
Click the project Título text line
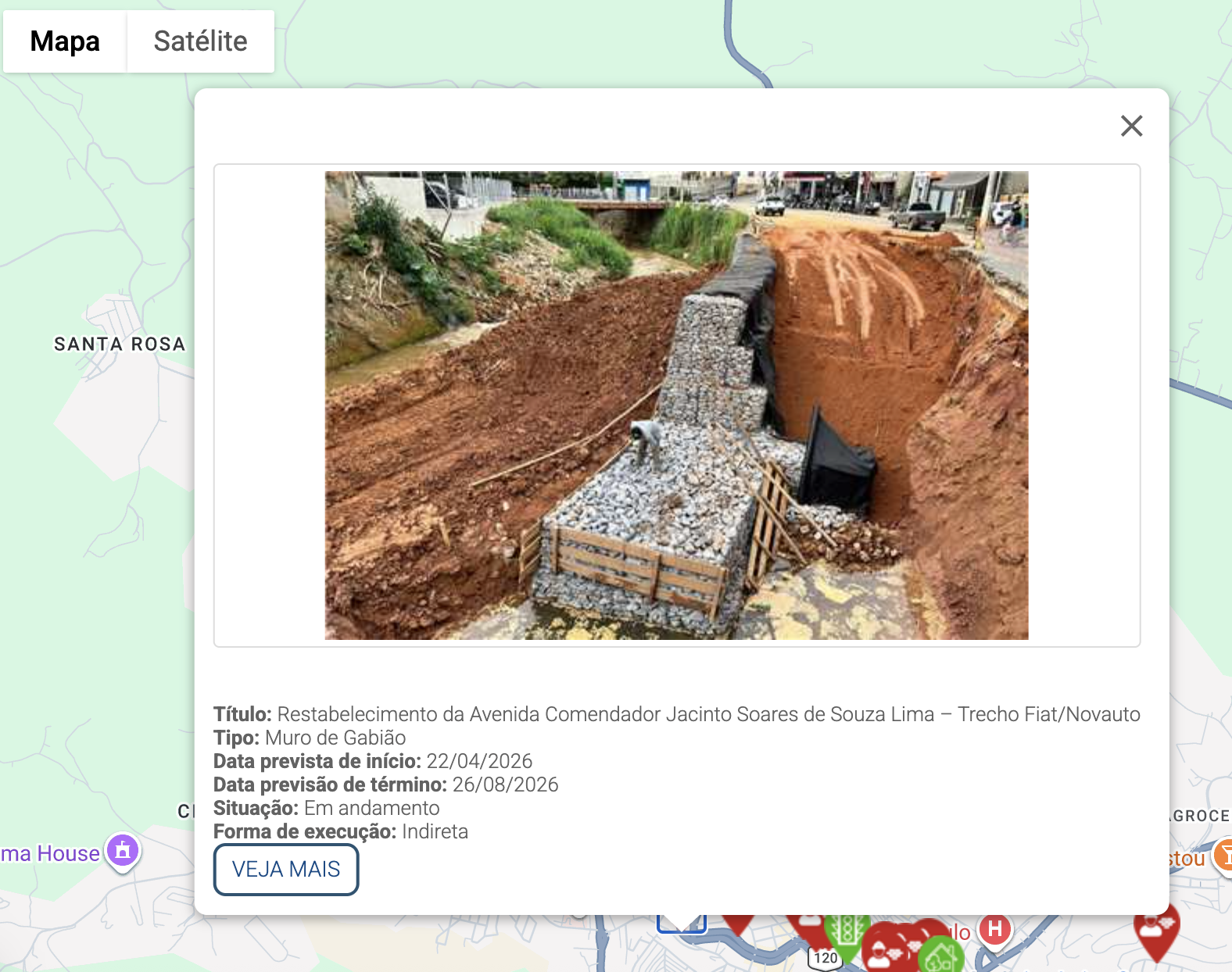click(677, 714)
